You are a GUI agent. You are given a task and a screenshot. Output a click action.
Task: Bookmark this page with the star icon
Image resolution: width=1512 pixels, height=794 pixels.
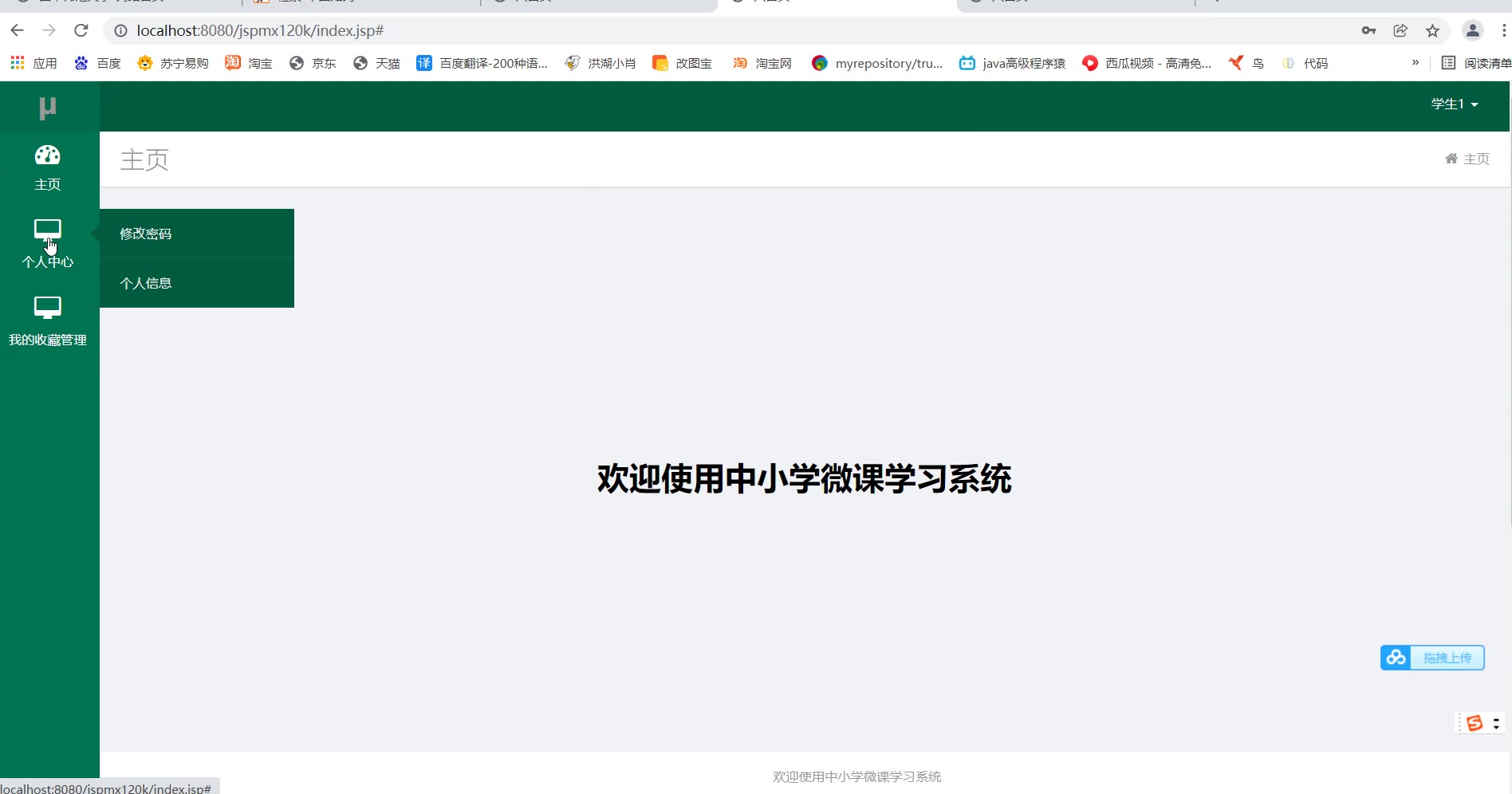(x=1432, y=30)
